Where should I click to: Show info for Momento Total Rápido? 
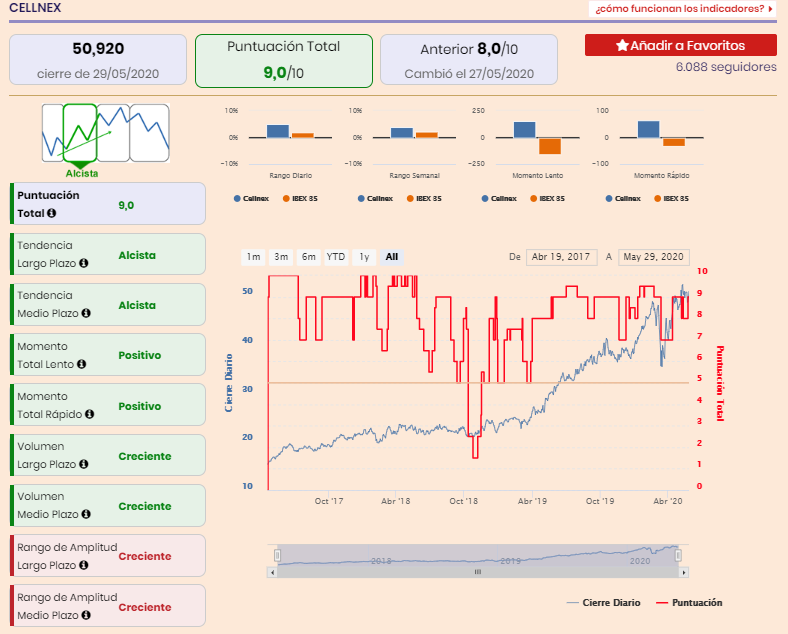pyautogui.click(x=89, y=414)
